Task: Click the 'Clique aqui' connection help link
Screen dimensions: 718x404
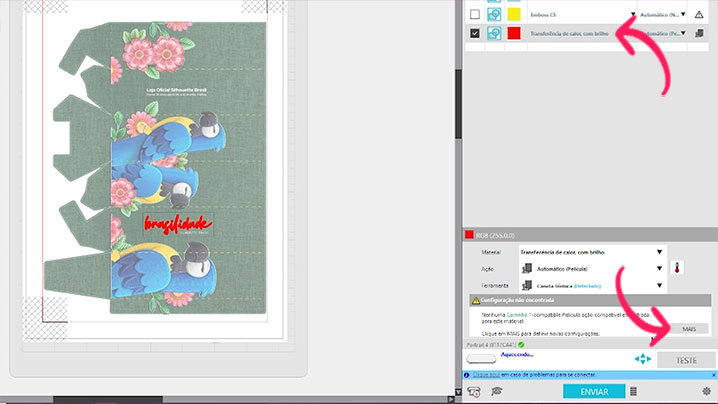Action: (486, 375)
